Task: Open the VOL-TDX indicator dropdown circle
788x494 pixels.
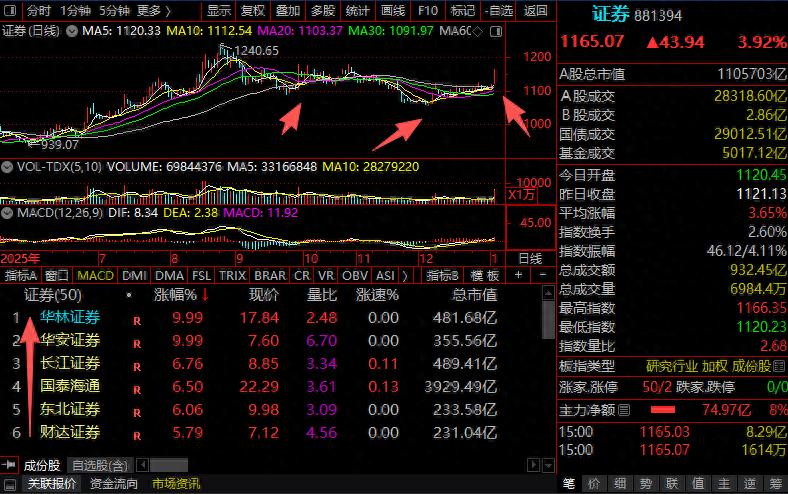Action: tap(7, 167)
